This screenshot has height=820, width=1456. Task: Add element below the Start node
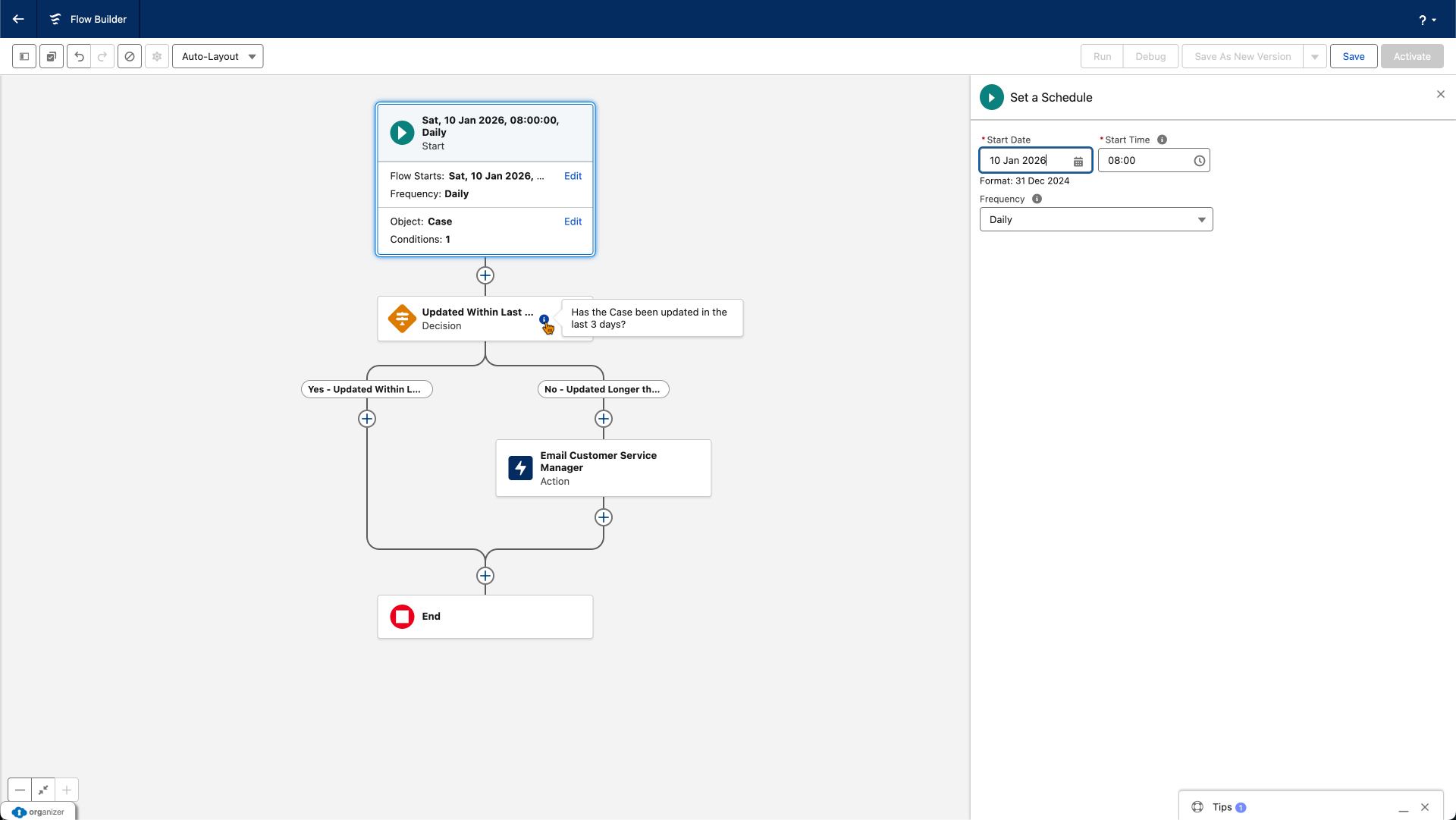coord(485,275)
